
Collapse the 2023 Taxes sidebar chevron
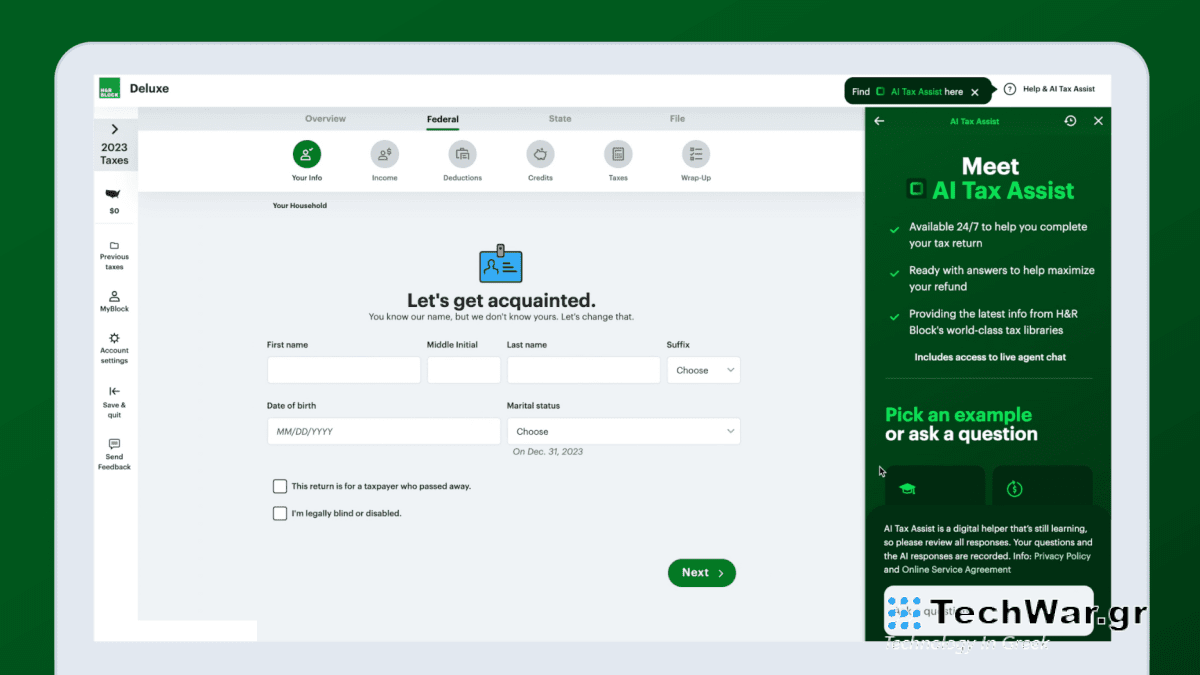pyautogui.click(x=114, y=130)
